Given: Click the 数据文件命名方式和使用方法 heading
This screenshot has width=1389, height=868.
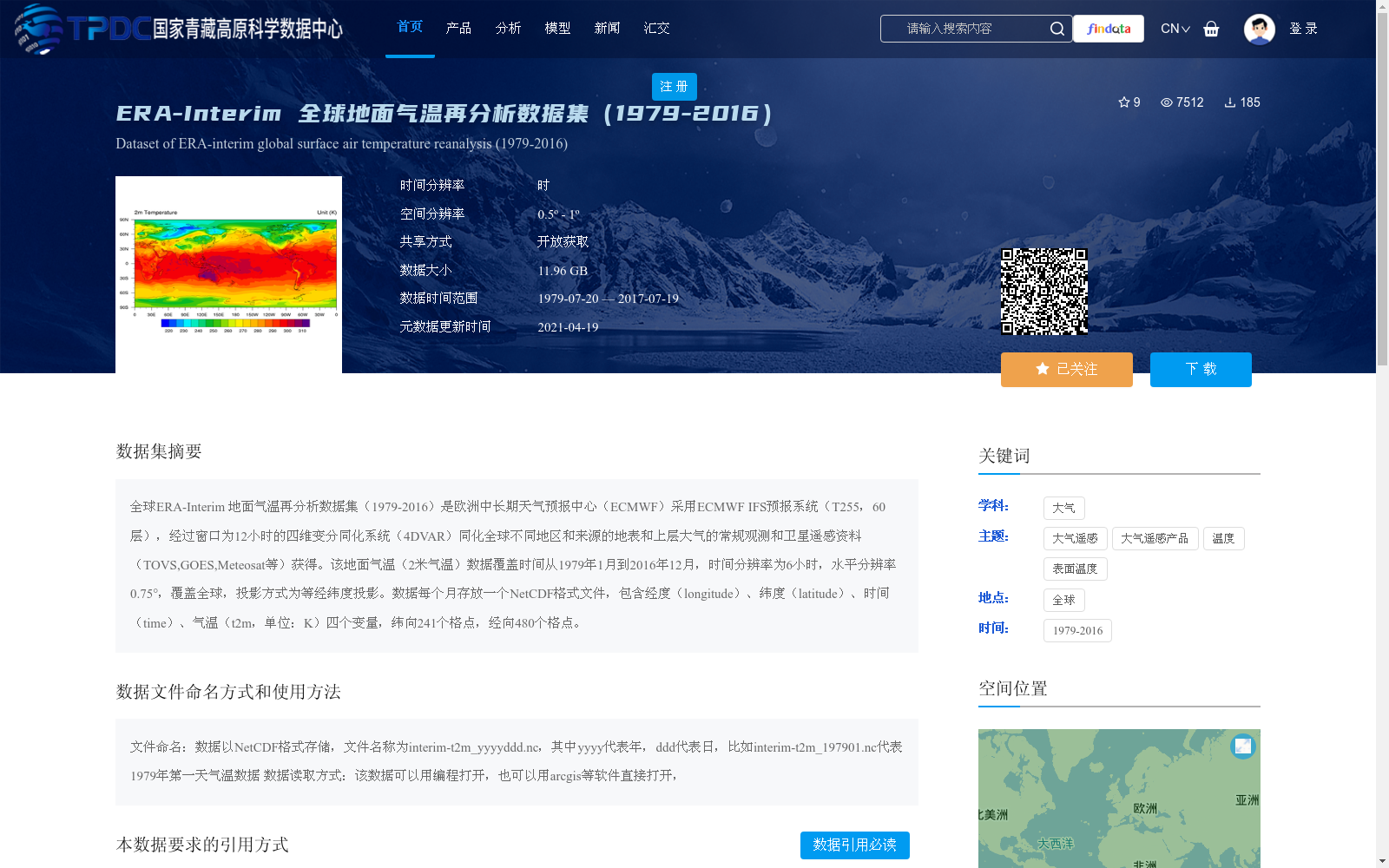Looking at the screenshot, I should tap(228, 692).
